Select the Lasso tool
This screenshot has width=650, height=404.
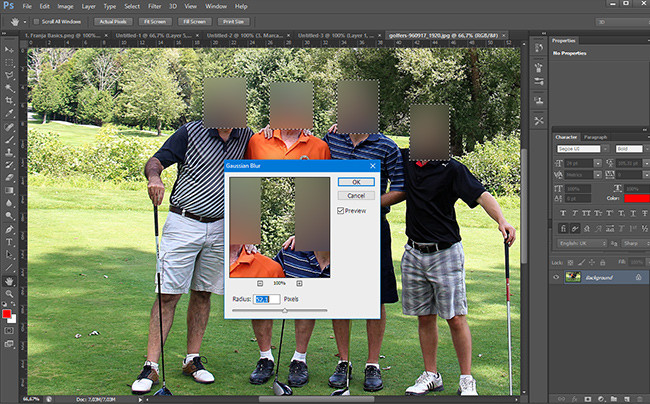(x=10, y=74)
